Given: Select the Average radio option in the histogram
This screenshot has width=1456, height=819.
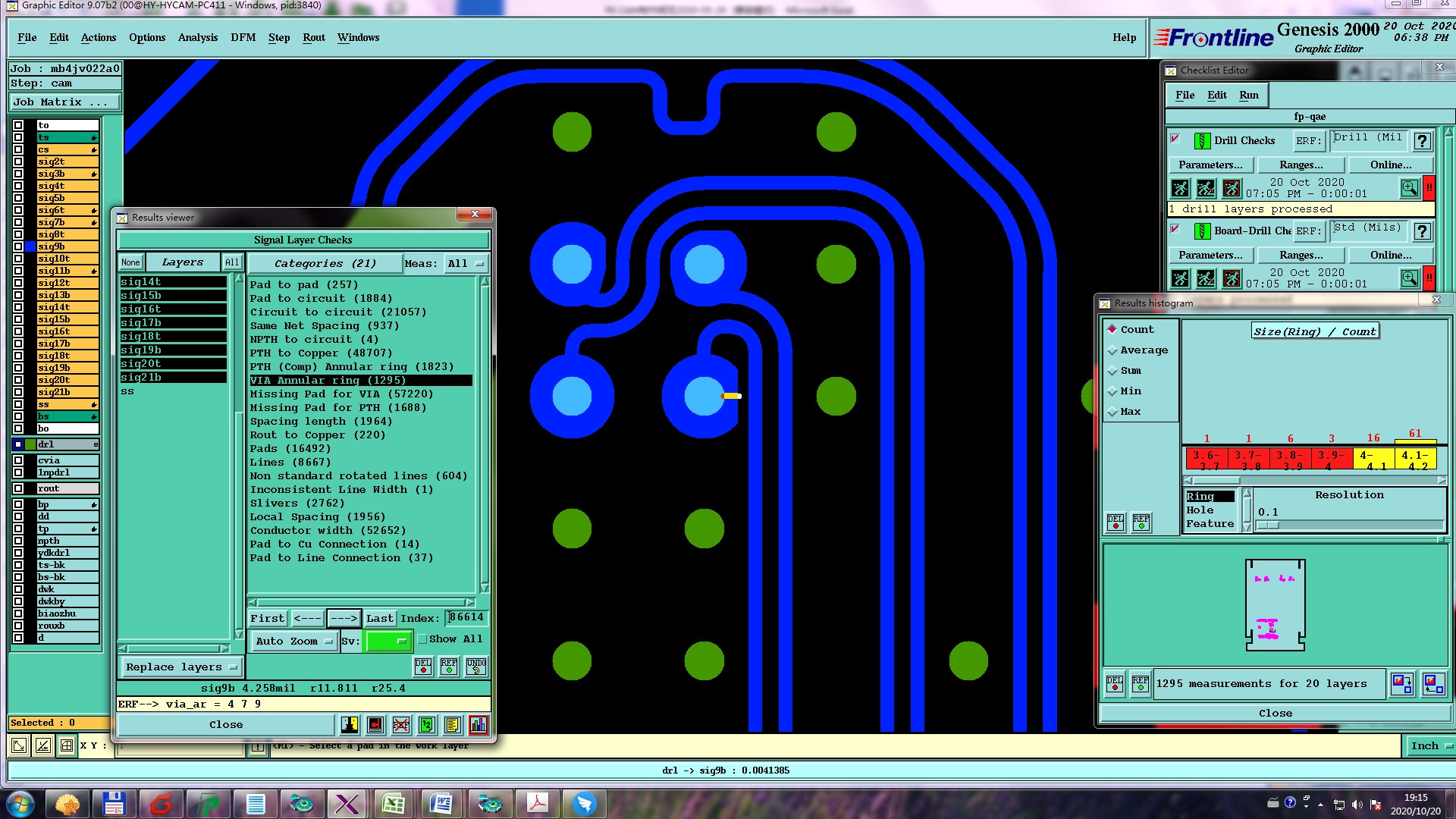Looking at the screenshot, I should pyautogui.click(x=1112, y=350).
